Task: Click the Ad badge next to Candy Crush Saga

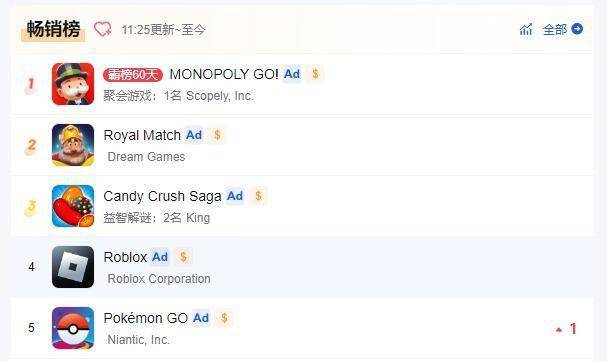Action: tap(235, 196)
